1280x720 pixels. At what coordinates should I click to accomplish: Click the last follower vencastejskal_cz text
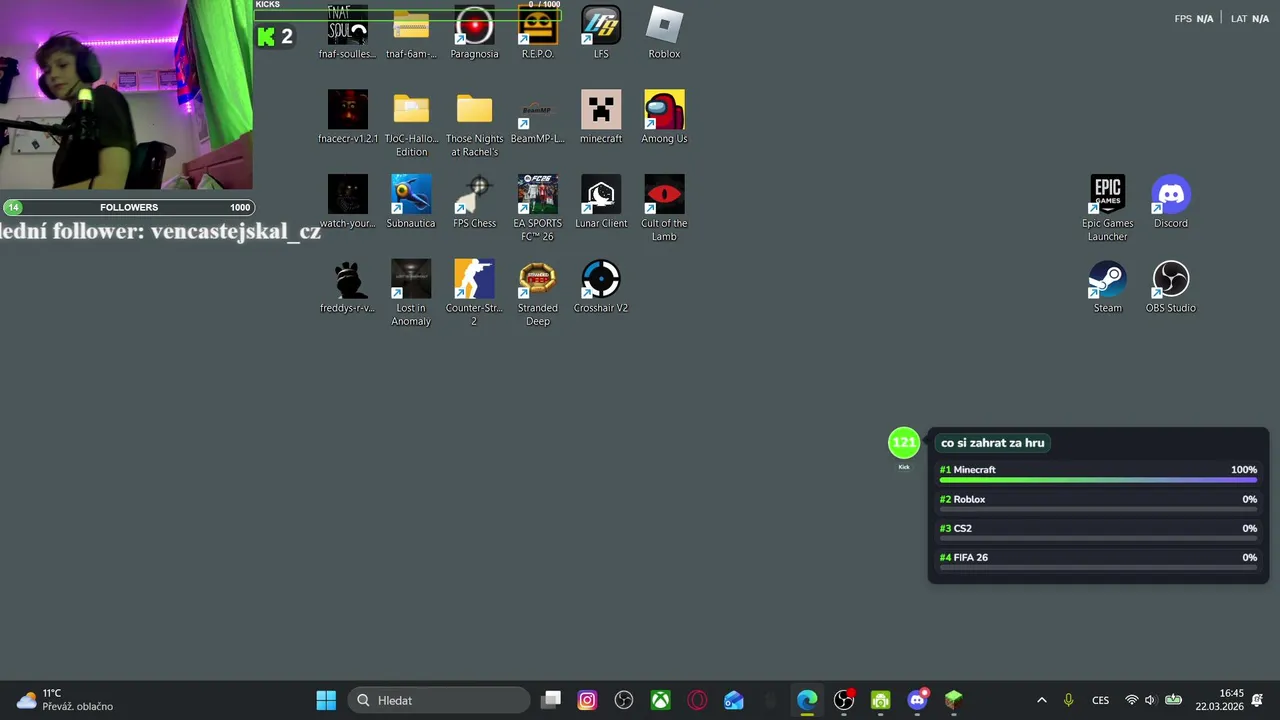[x=160, y=231]
